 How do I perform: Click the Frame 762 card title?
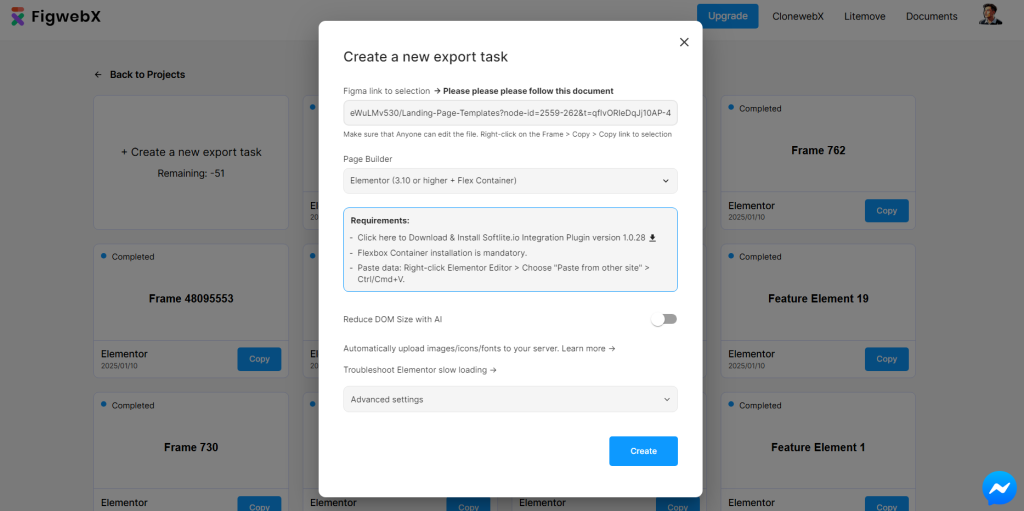[818, 150]
